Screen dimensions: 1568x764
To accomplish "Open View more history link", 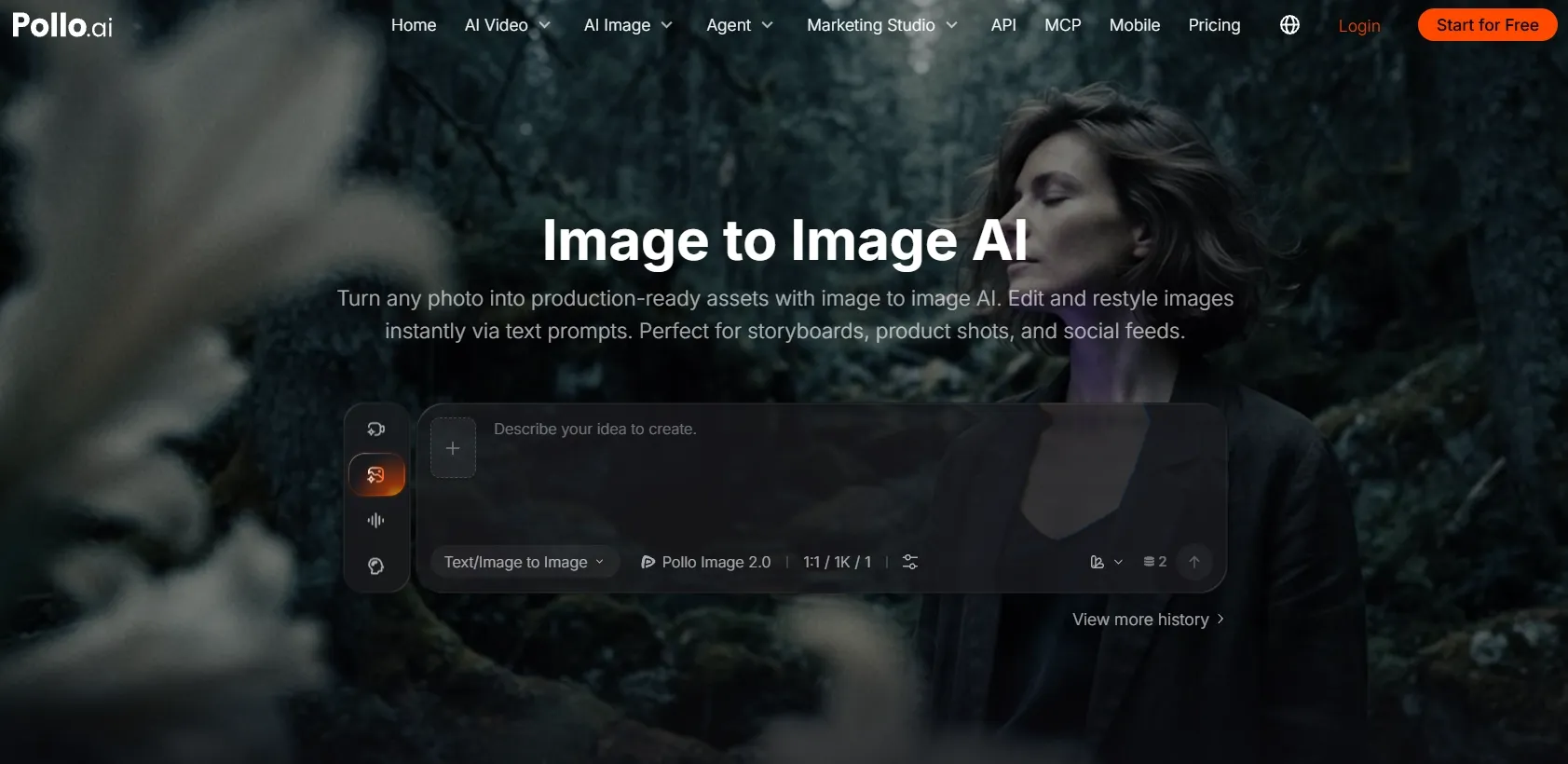I will pyautogui.click(x=1148, y=620).
